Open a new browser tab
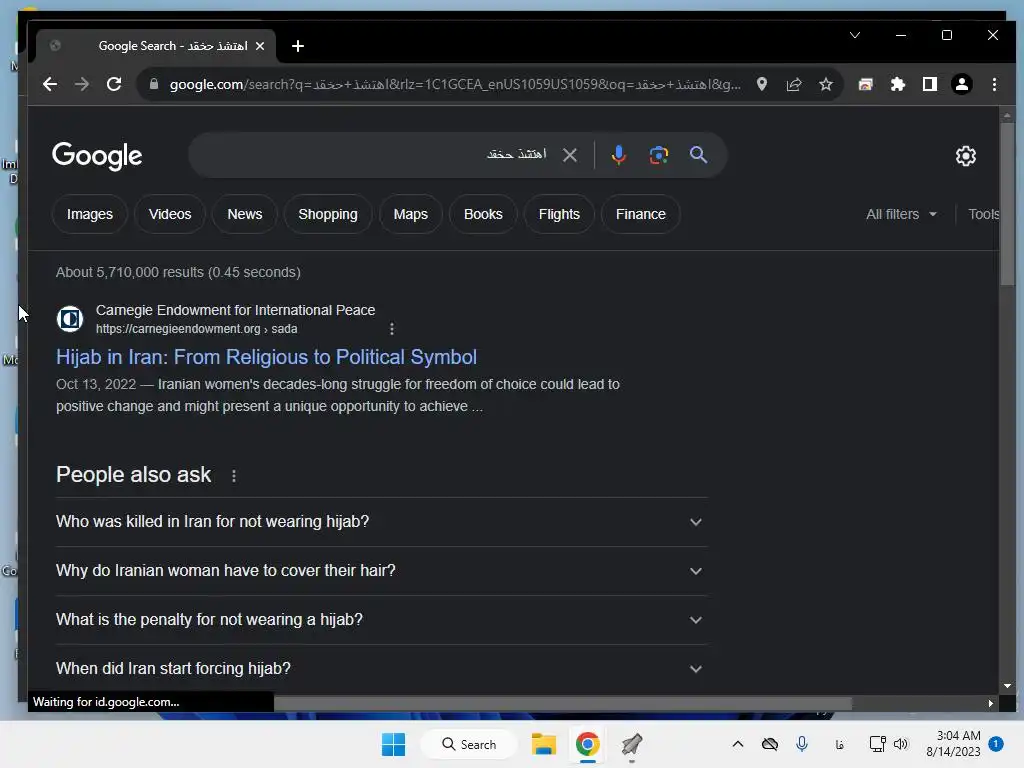This screenshot has width=1024, height=768. click(x=298, y=46)
